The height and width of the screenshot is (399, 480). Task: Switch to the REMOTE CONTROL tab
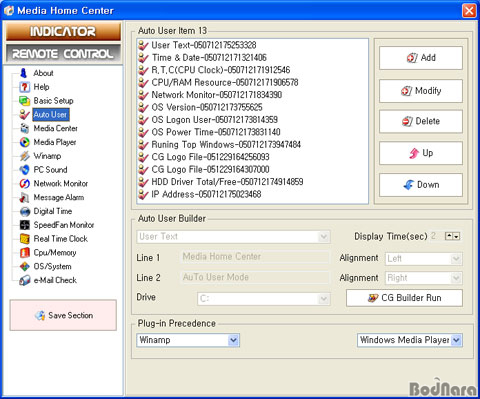[x=63, y=54]
